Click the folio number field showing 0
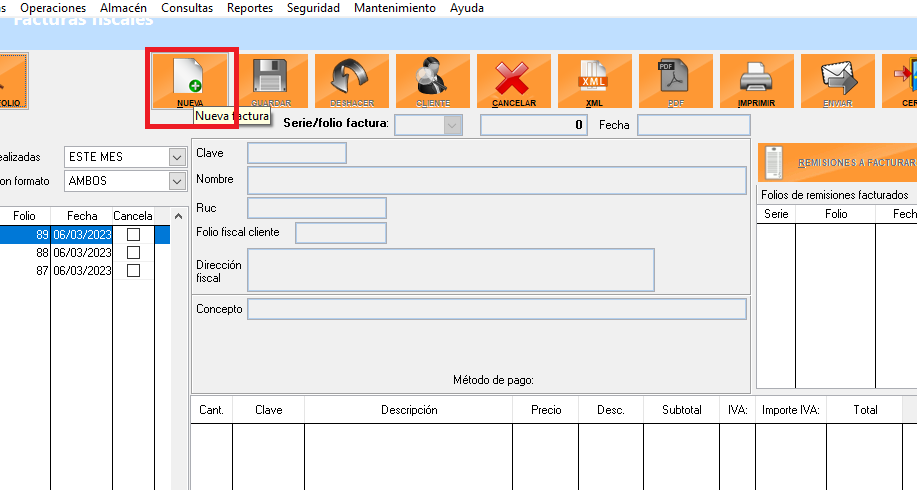 534,125
